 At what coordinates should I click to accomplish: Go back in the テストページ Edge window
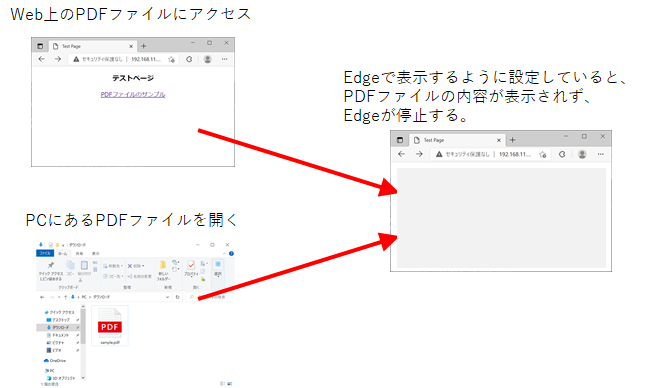[41, 59]
